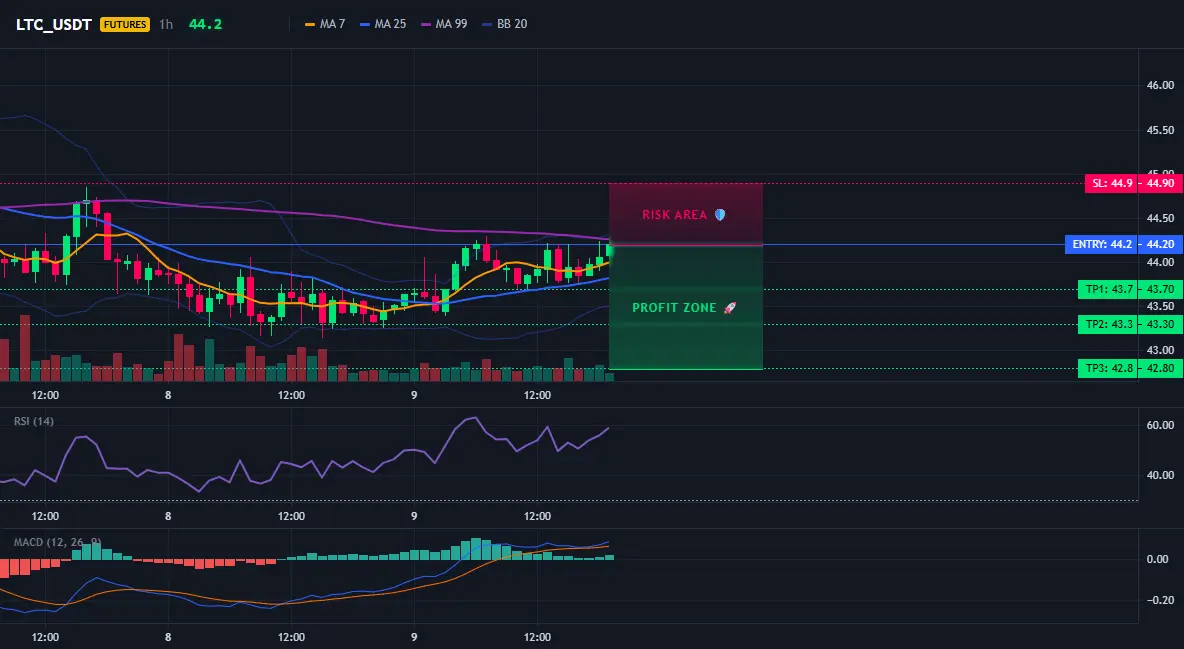Click the 45.50 price axis label

[x=1160, y=130]
